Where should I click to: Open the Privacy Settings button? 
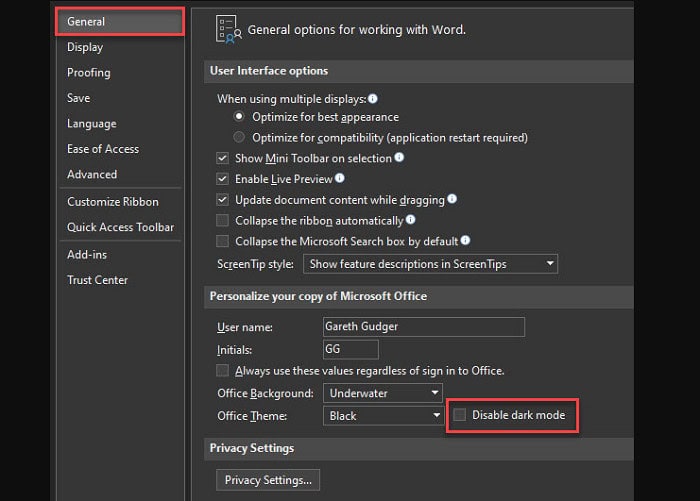268,480
